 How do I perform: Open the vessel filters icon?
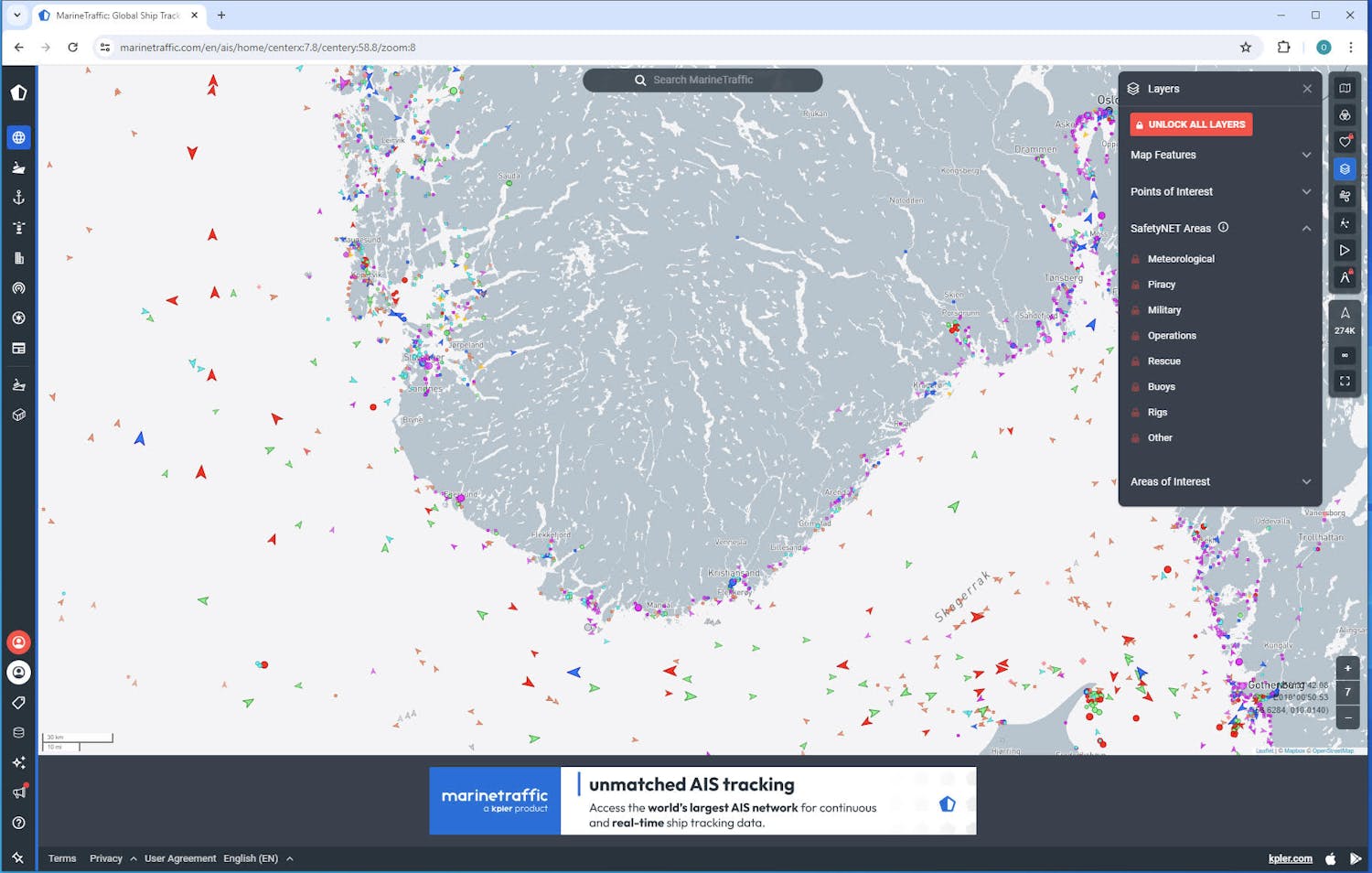click(1345, 115)
